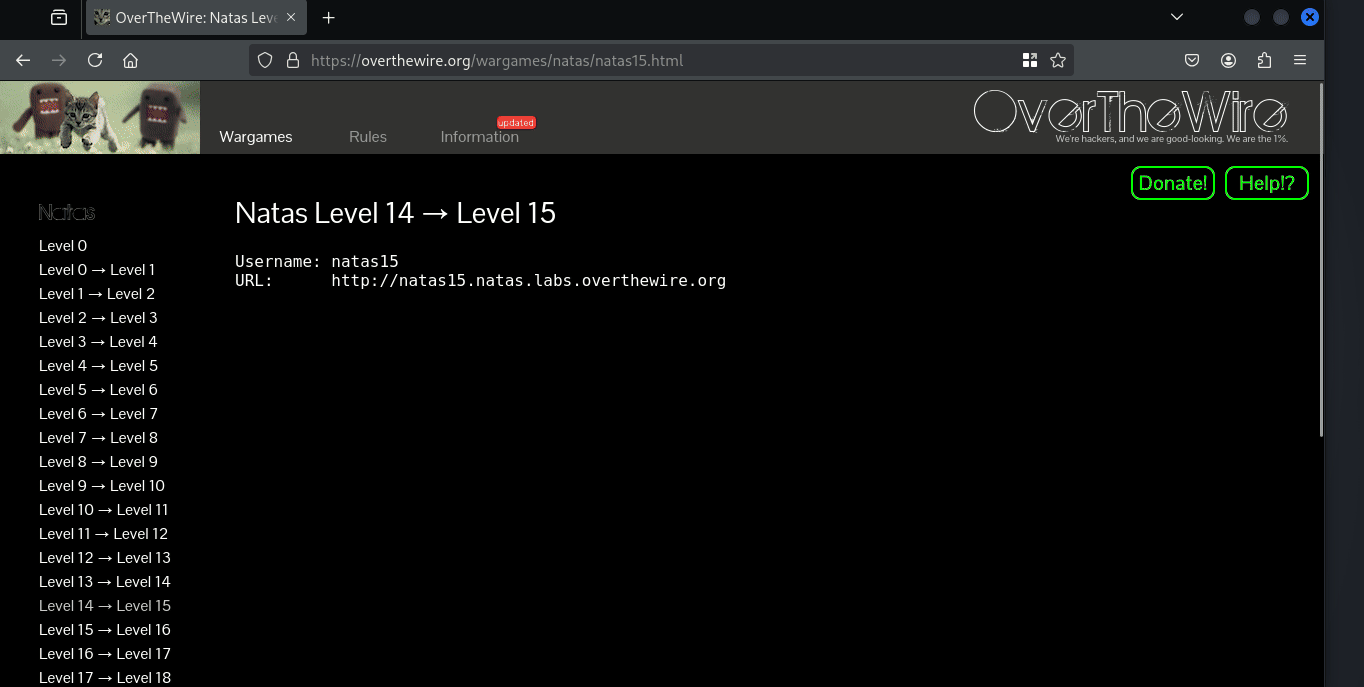Close the OverTheWire Natas tab

291,18
